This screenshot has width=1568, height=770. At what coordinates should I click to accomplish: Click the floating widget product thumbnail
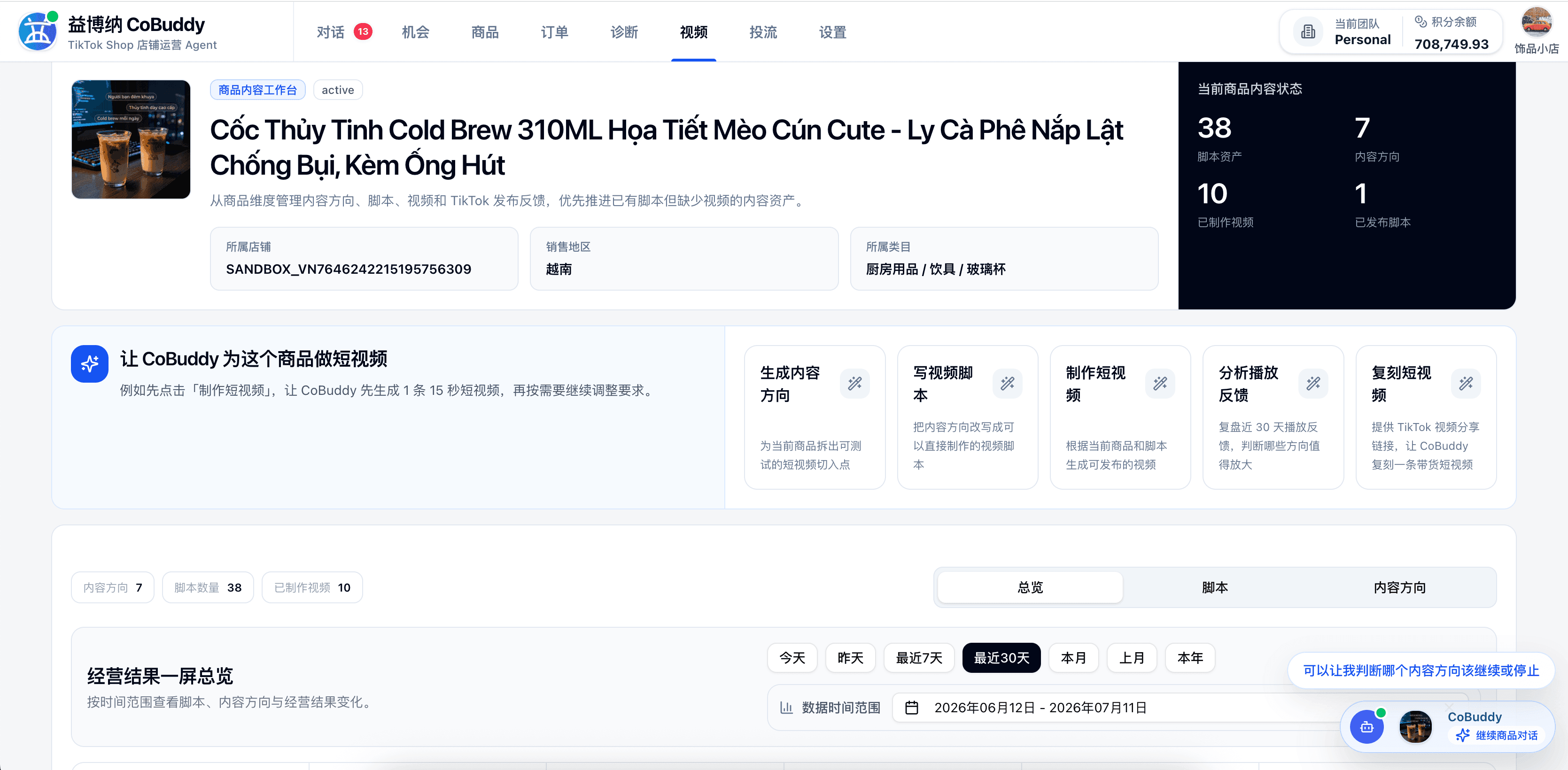[x=1415, y=727]
